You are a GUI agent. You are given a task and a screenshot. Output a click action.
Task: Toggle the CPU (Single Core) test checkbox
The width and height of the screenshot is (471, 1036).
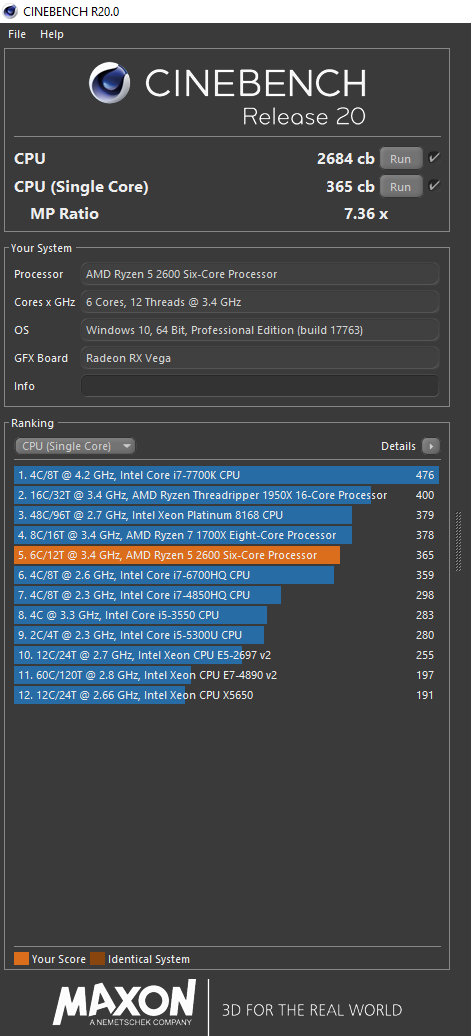point(434,186)
